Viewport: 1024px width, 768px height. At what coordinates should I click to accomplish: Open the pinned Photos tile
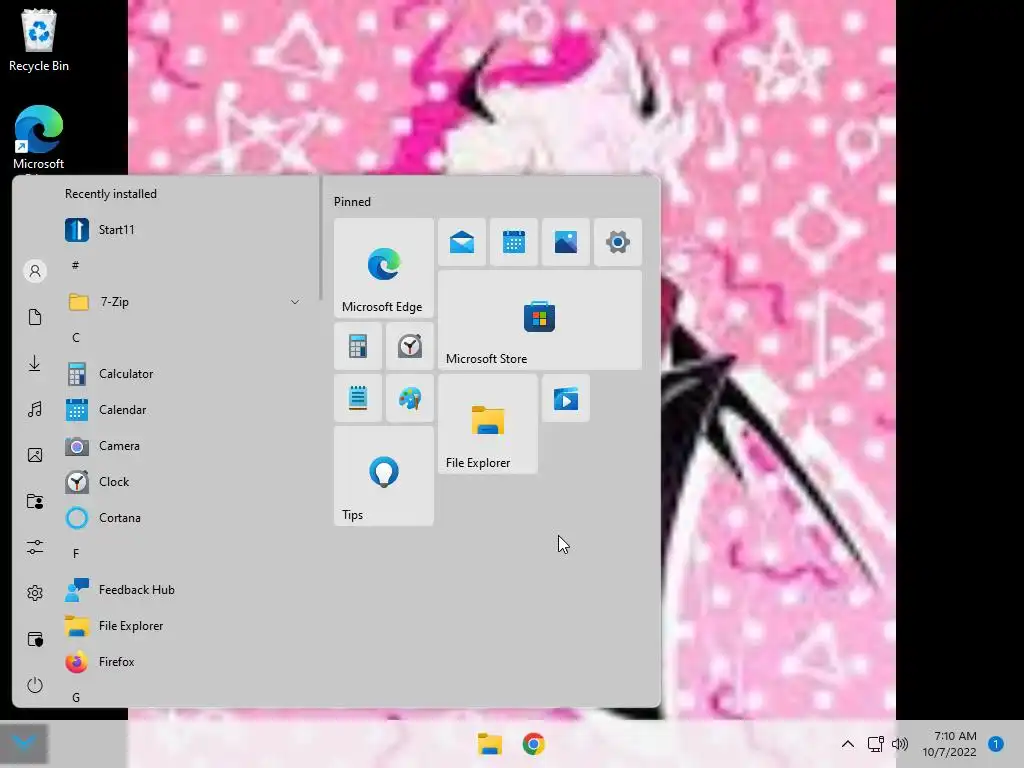(x=566, y=242)
